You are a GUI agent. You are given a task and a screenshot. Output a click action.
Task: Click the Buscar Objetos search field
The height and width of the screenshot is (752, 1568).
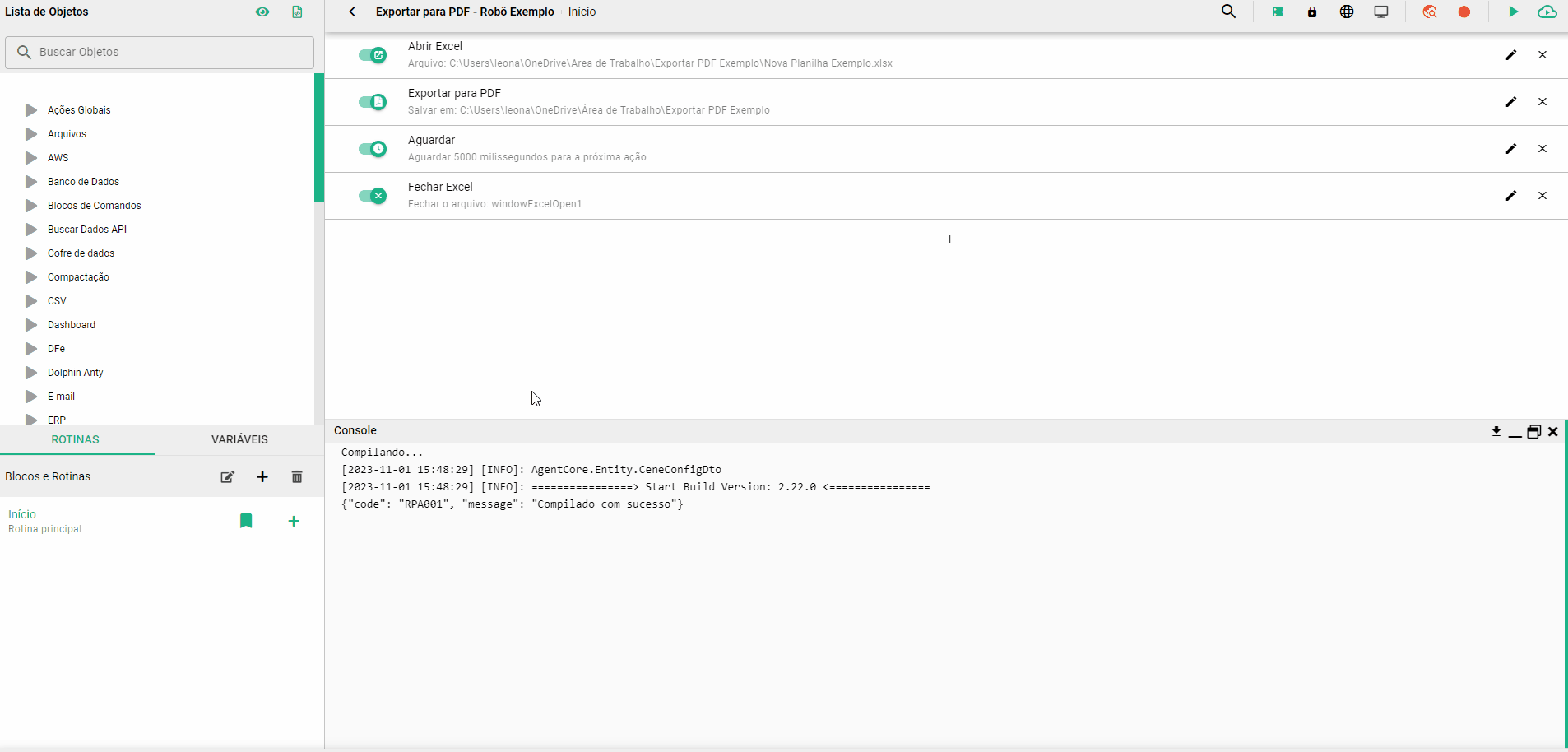pos(160,52)
